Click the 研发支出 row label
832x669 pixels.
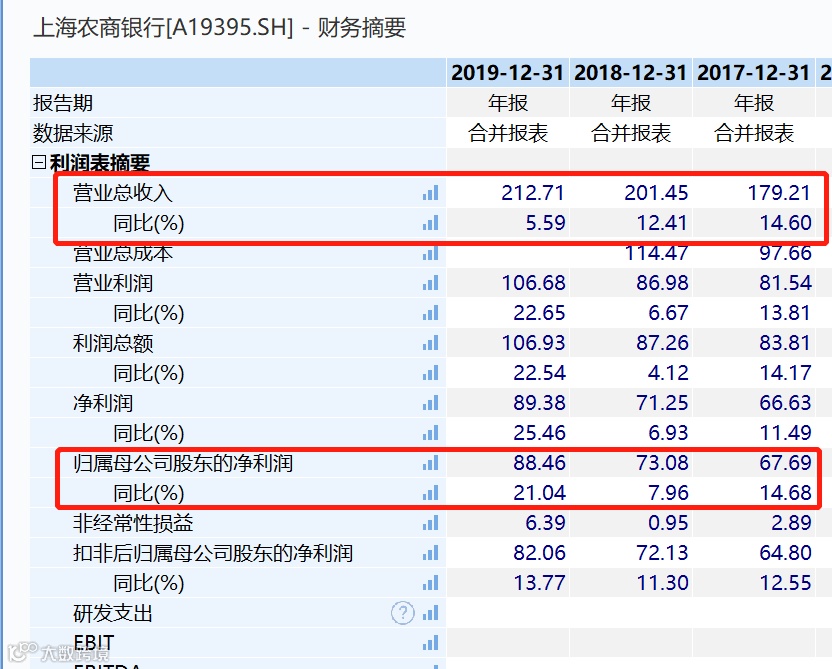[x=112, y=613]
